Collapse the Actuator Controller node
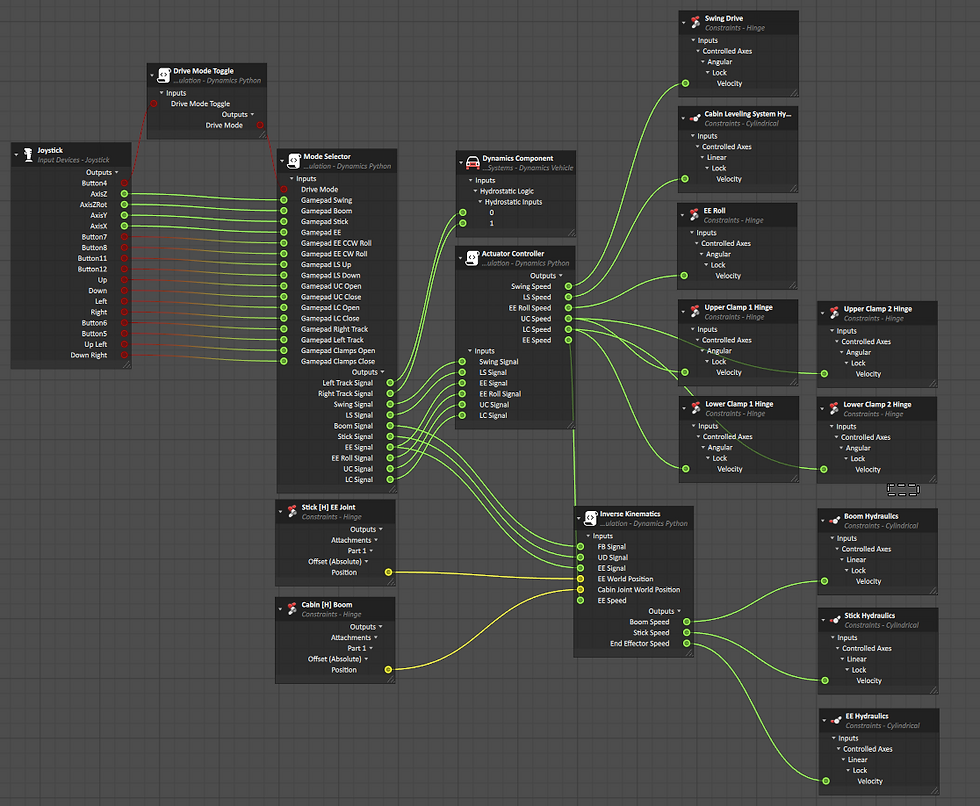Image resolution: width=980 pixels, height=806 pixels. pyautogui.click(x=461, y=258)
